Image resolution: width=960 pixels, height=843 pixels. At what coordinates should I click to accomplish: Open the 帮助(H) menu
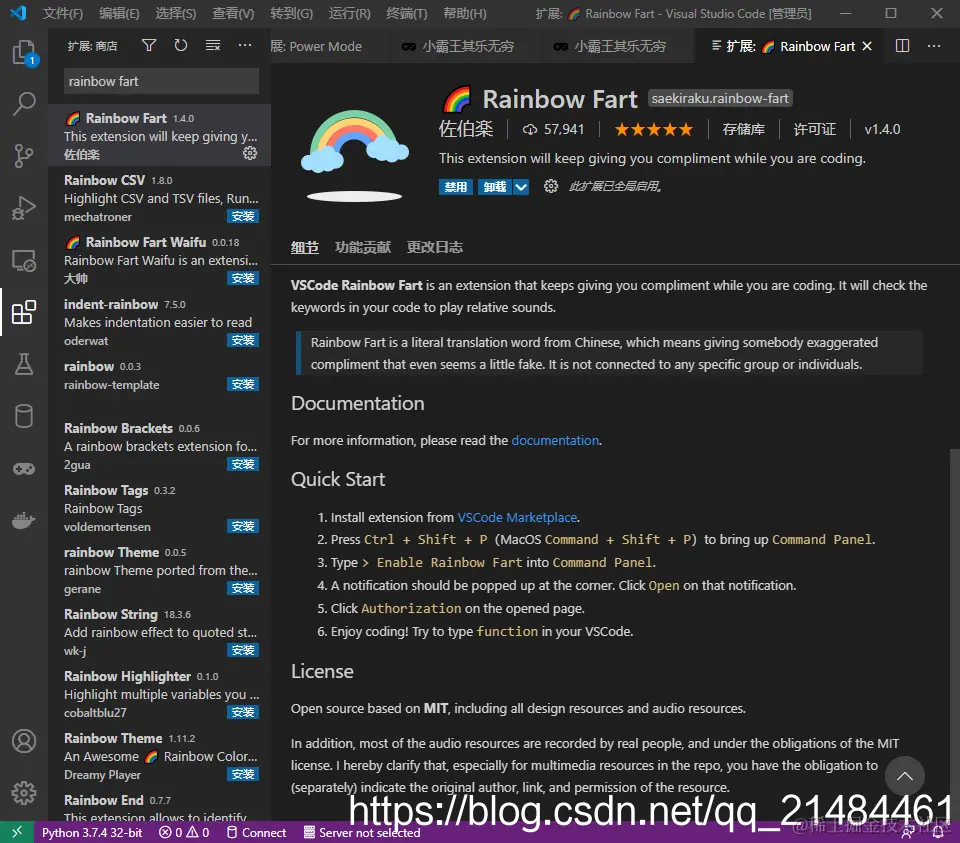click(x=465, y=13)
